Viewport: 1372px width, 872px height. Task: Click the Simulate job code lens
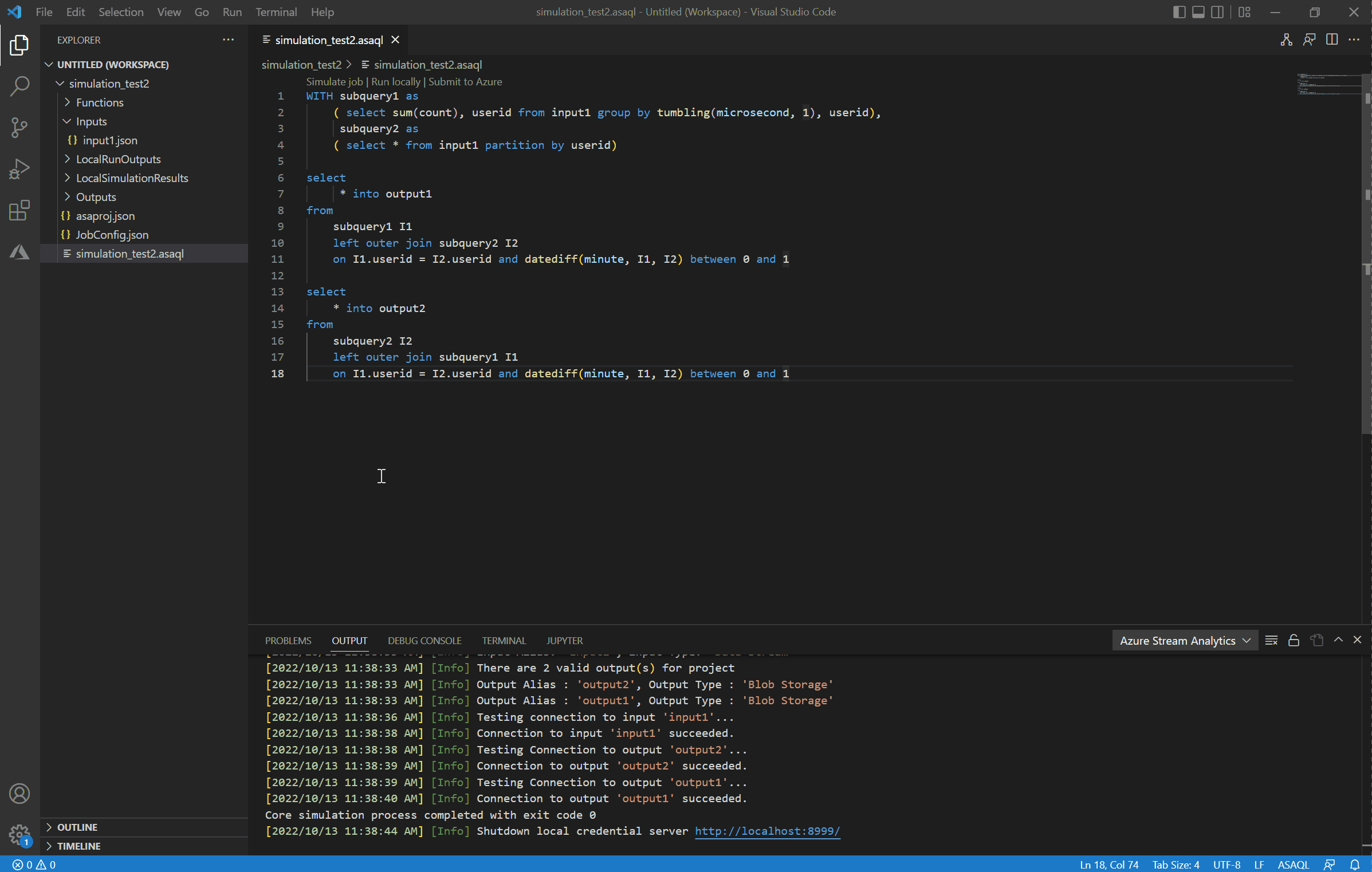point(335,81)
